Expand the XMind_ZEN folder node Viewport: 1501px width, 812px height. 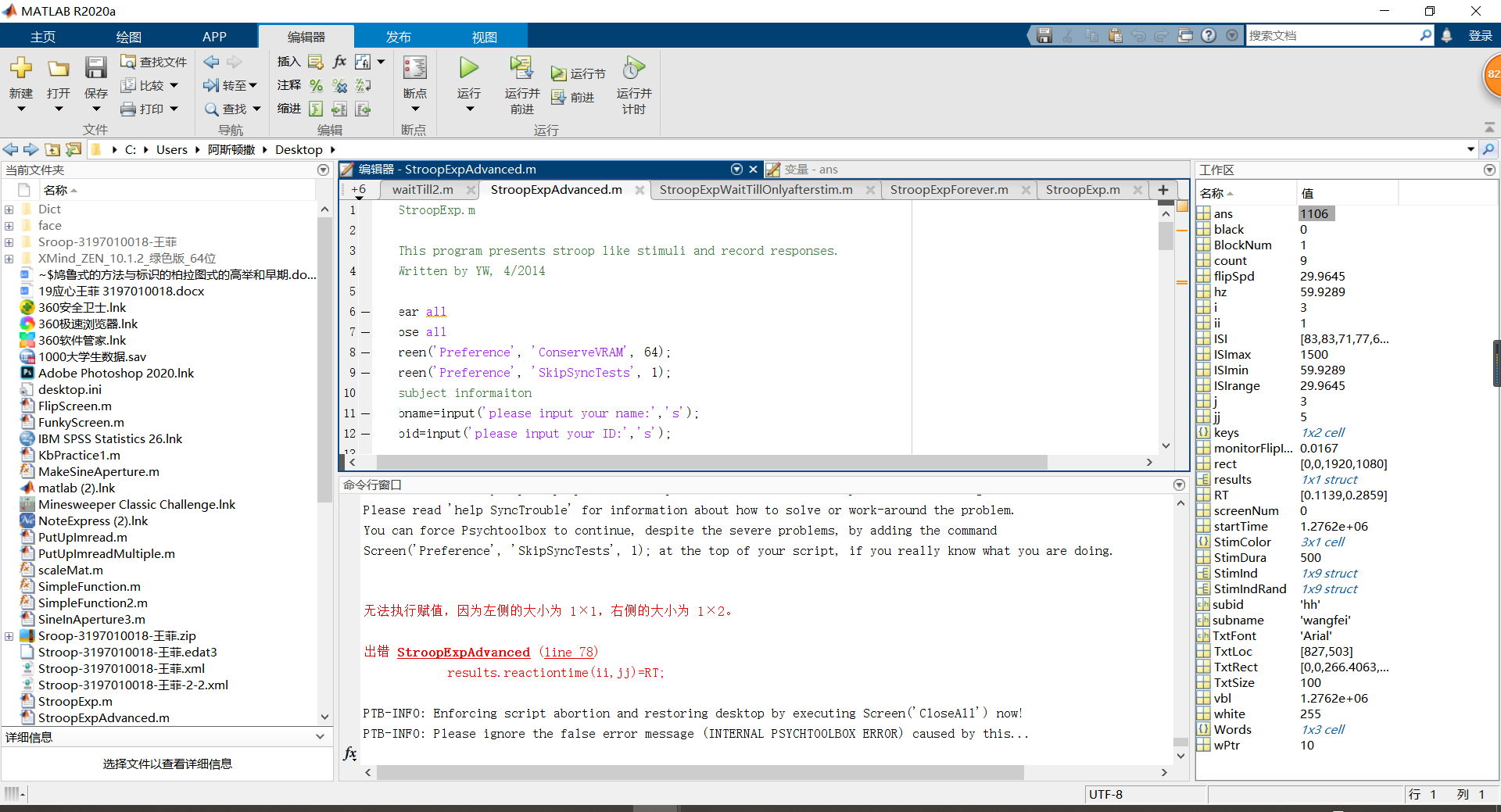(x=9, y=258)
